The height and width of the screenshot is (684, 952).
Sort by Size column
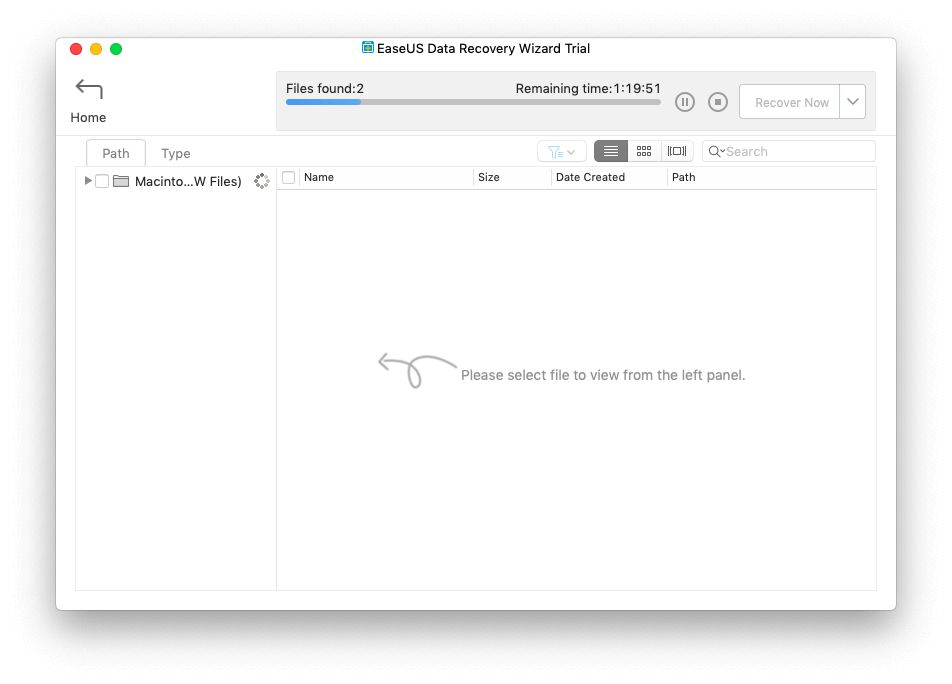click(x=512, y=177)
